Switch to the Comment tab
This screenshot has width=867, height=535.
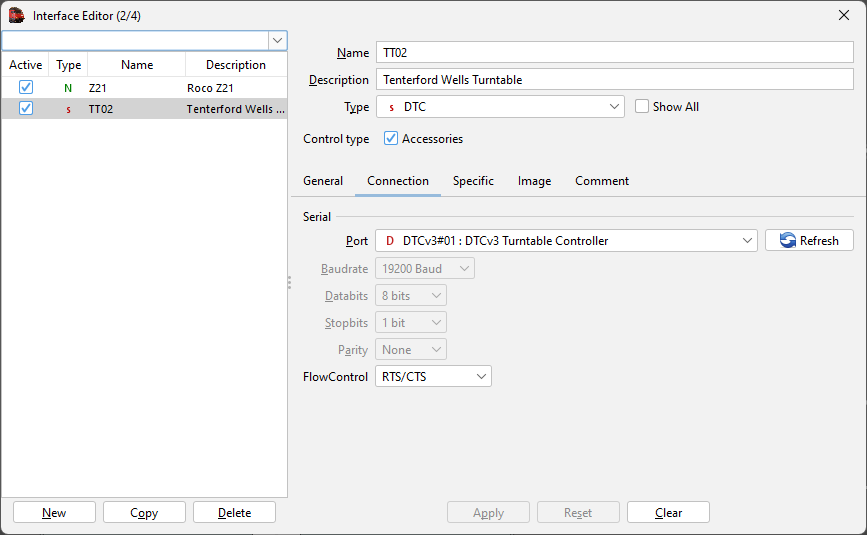click(601, 181)
